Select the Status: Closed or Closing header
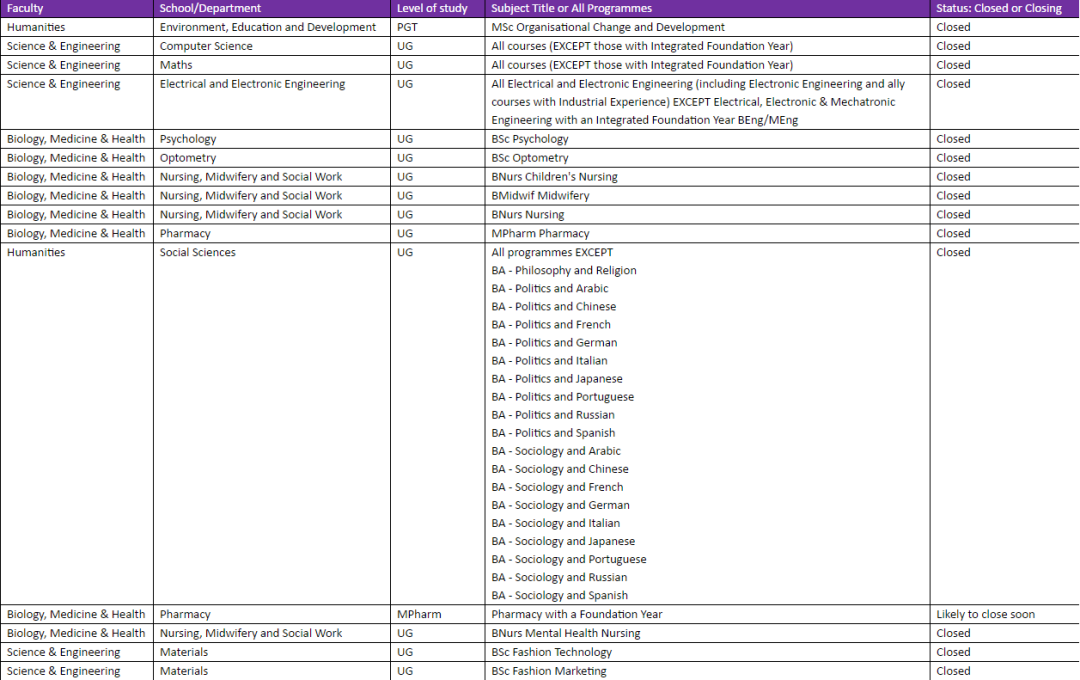This screenshot has width=1080, height=680. pos(999,8)
